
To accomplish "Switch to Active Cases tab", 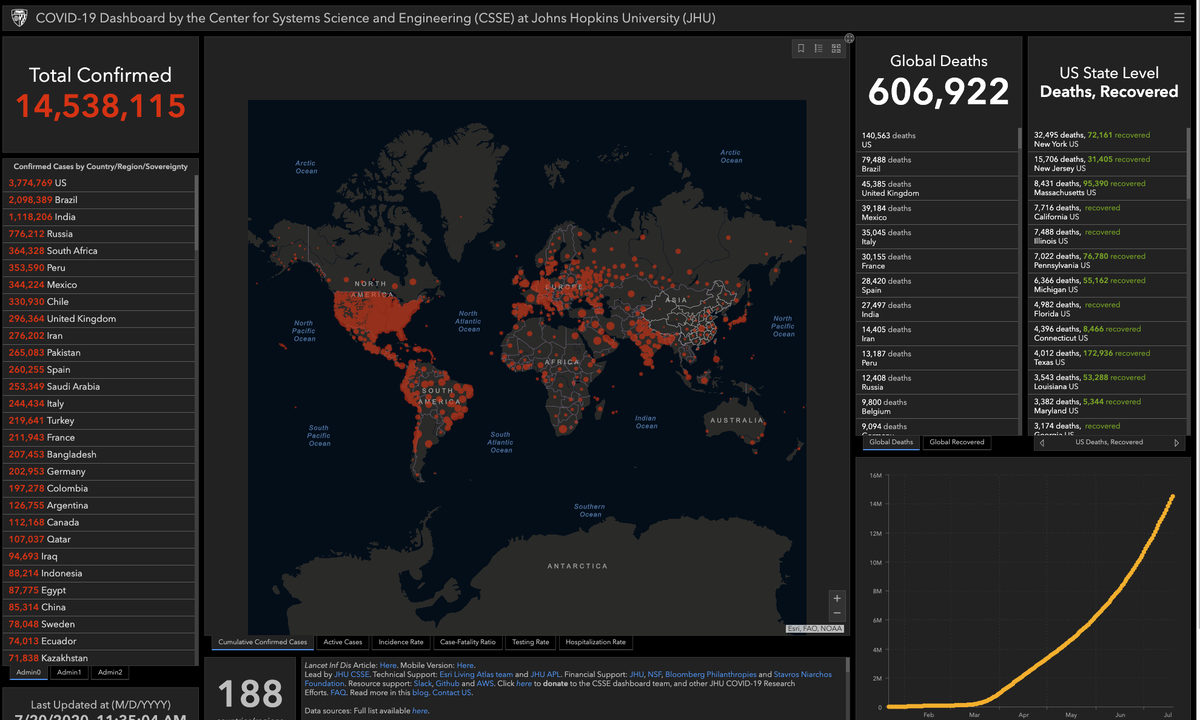I will coord(343,642).
